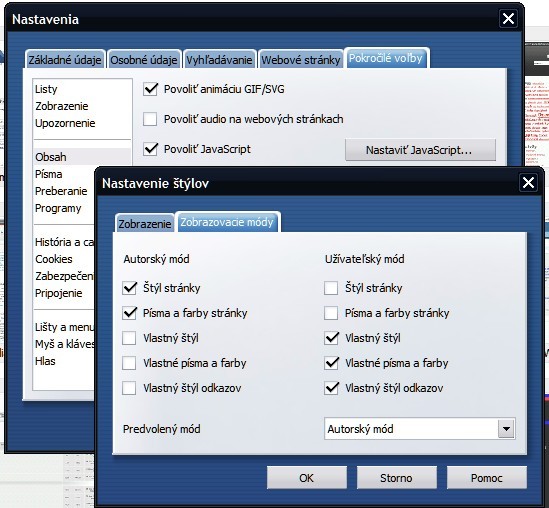
Task: Open Myš a klávesnica sidebar entry
Action: [64, 344]
